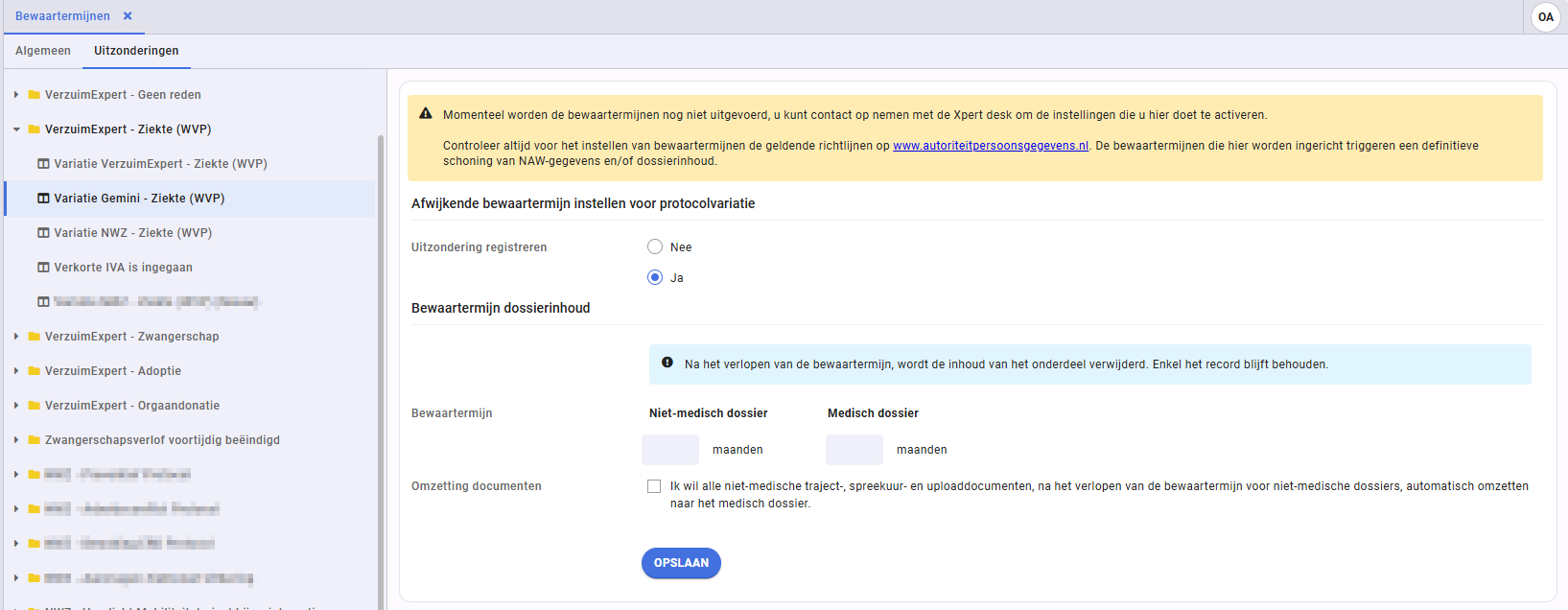Click the folder icon of VerzuimExpert - Geen reden

click(x=35, y=95)
